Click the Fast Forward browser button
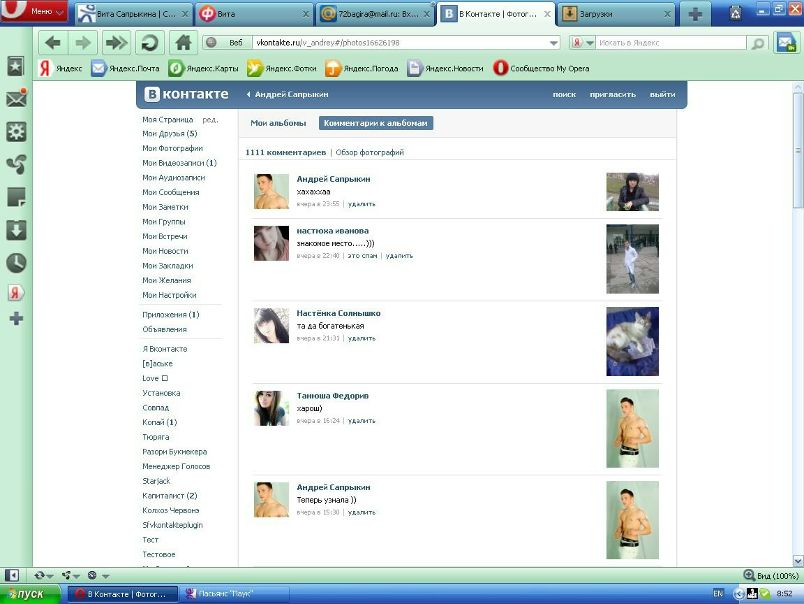Viewport: 804px width, 604px height. [116, 43]
